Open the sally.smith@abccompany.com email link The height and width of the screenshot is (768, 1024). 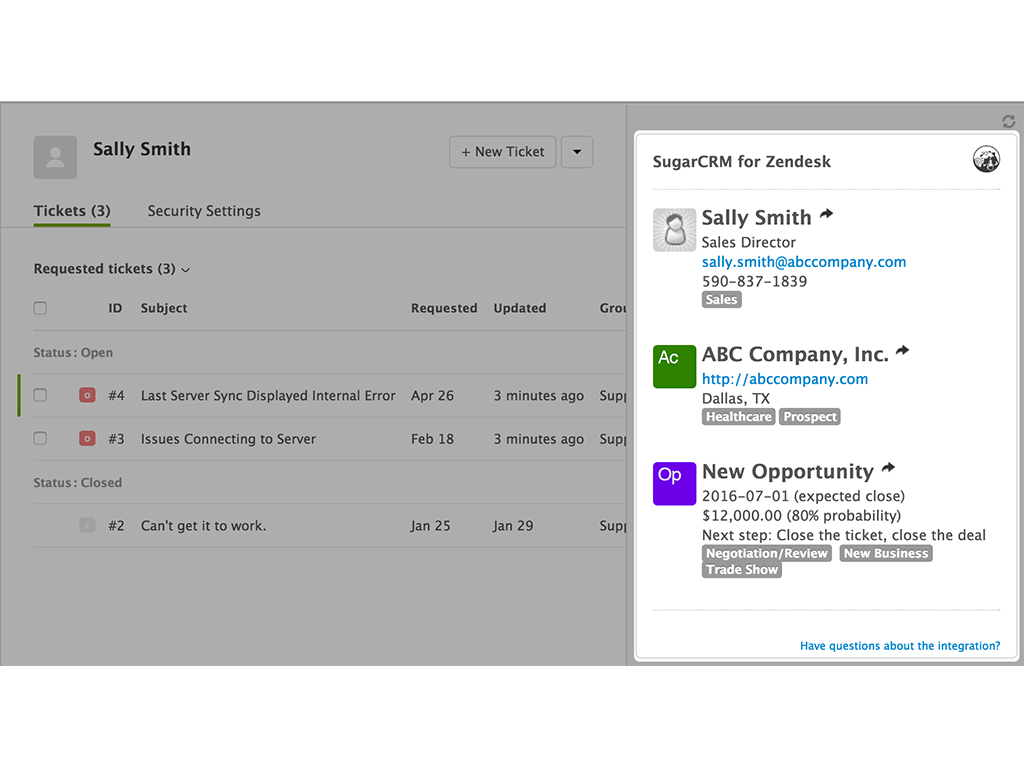pos(804,262)
